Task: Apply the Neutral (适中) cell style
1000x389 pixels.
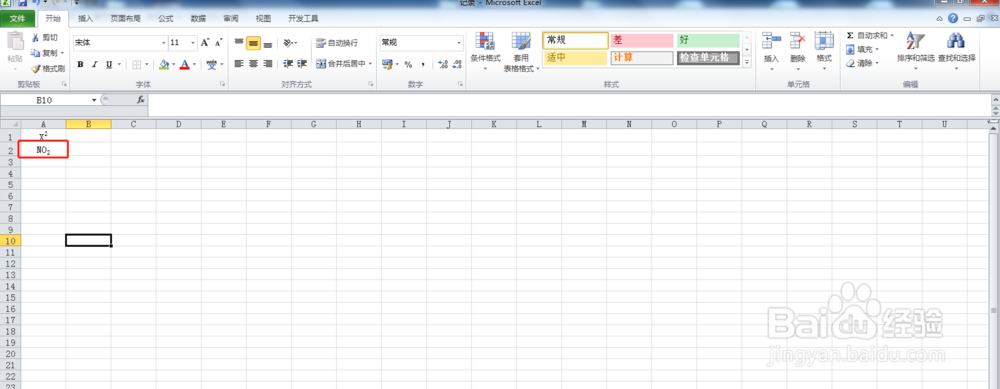Action: pos(575,58)
